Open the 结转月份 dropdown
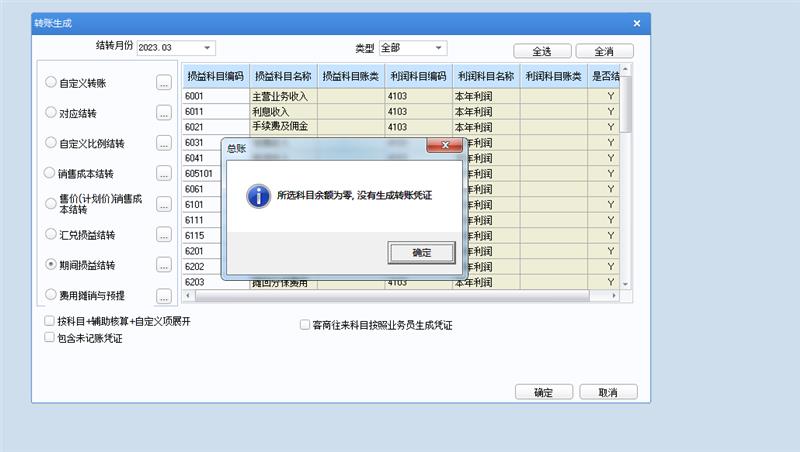This screenshot has width=800, height=452. click(207, 48)
